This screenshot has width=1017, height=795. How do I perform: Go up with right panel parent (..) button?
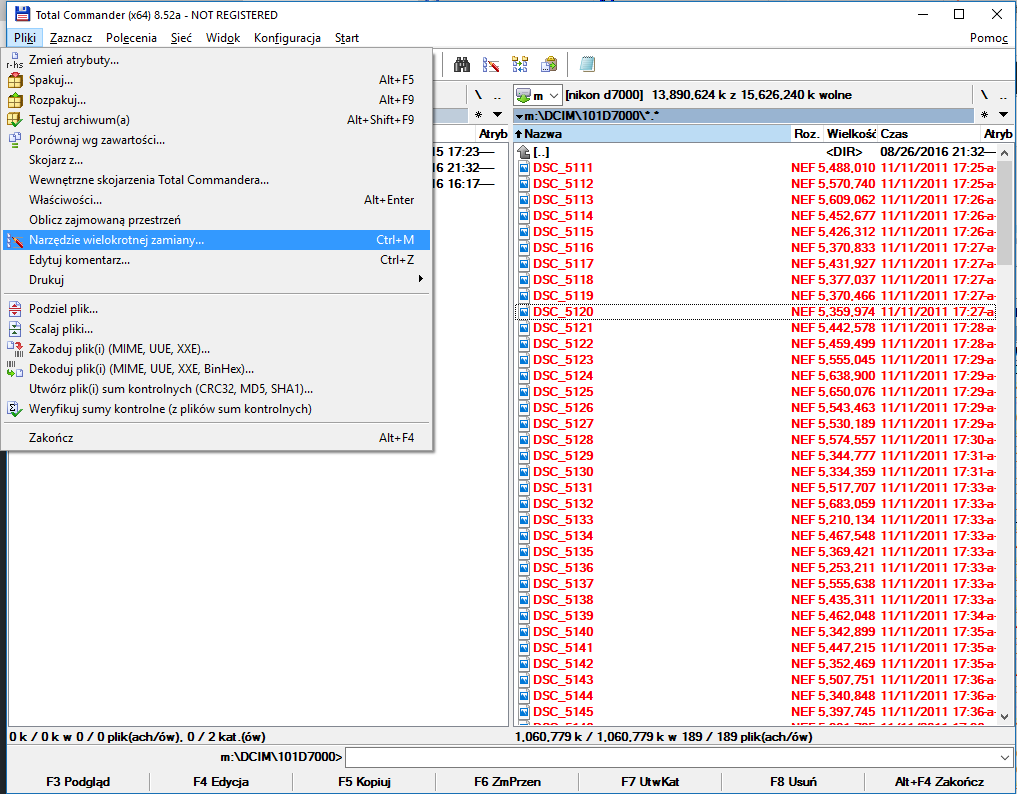1003,95
